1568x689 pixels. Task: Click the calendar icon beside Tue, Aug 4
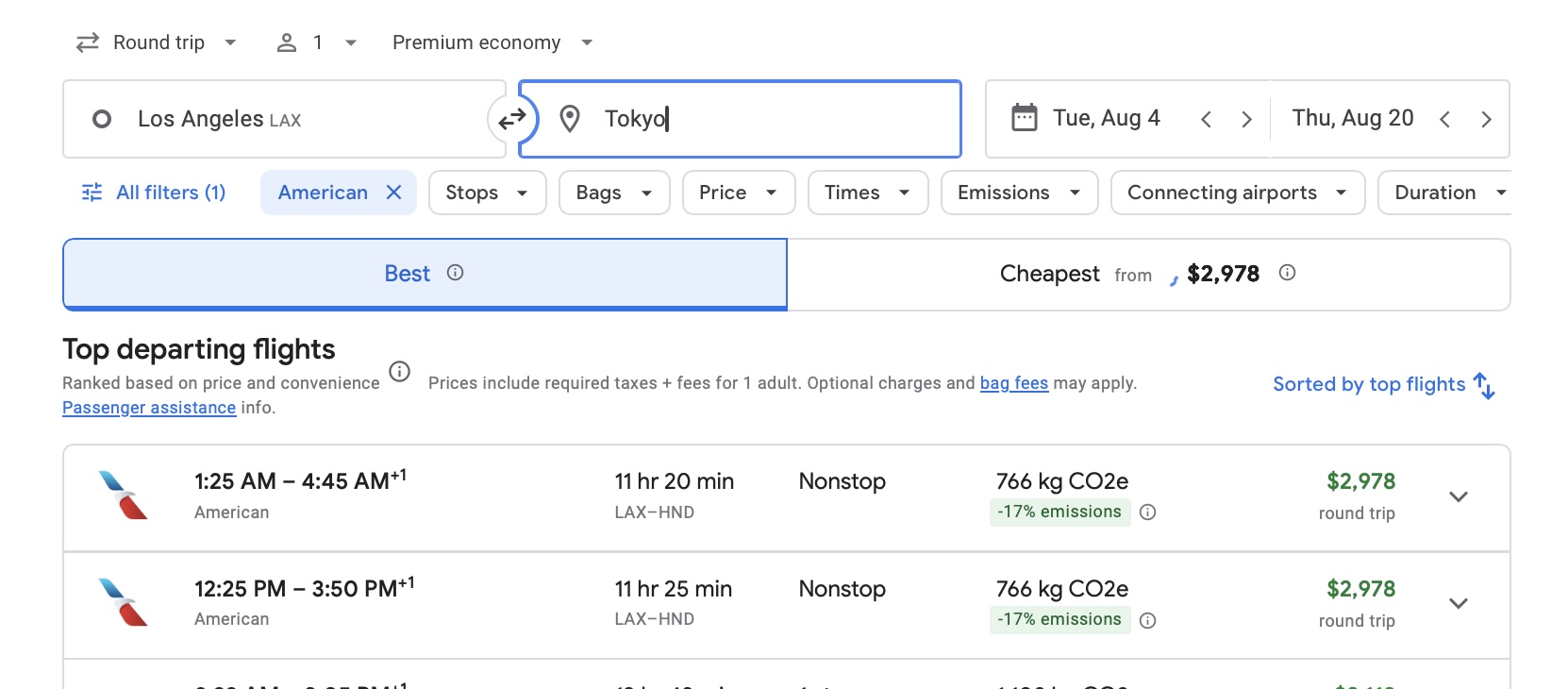pyautogui.click(x=1025, y=118)
